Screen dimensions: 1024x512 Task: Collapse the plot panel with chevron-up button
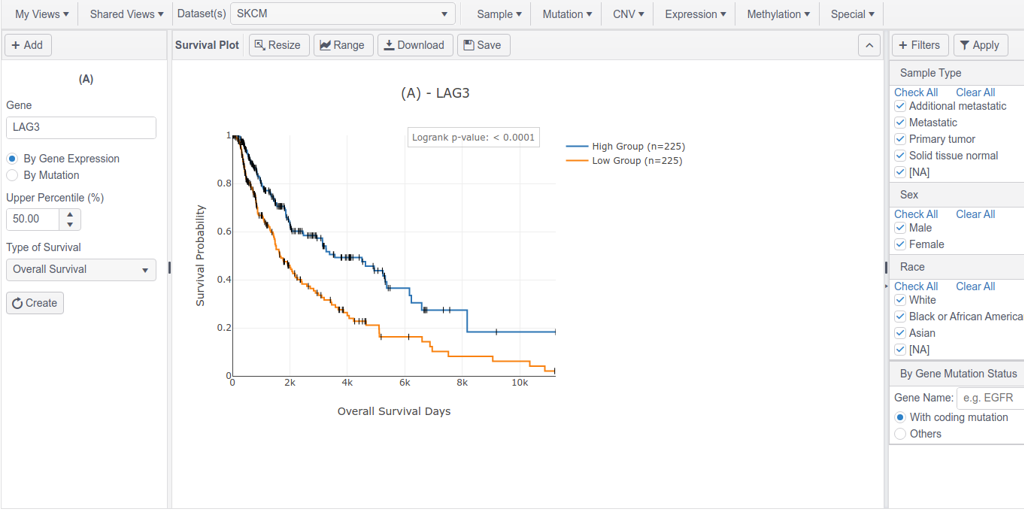pyautogui.click(x=869, y=45)
